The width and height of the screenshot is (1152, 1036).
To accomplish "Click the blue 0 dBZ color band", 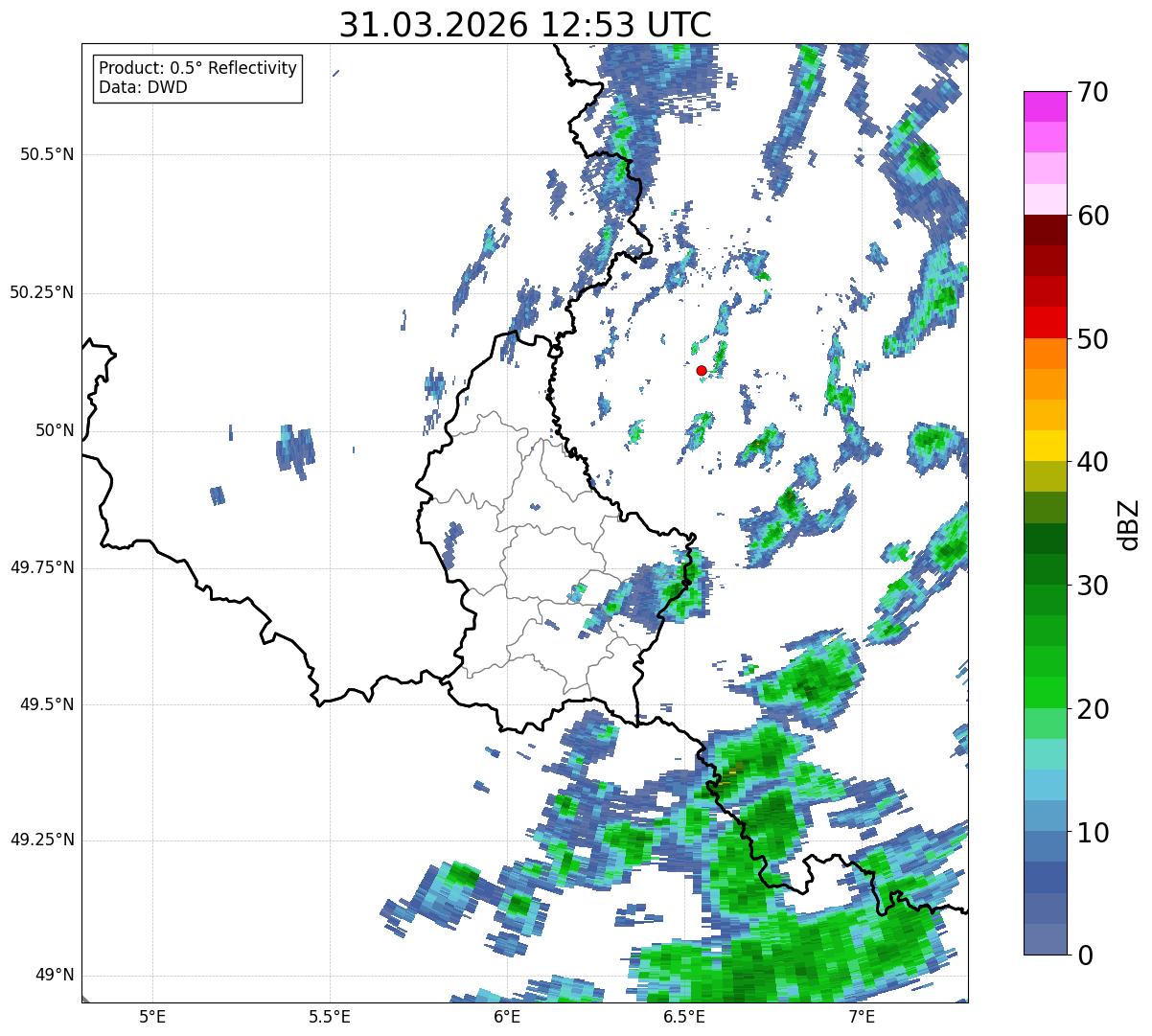I will click(x=1046, y=939).
